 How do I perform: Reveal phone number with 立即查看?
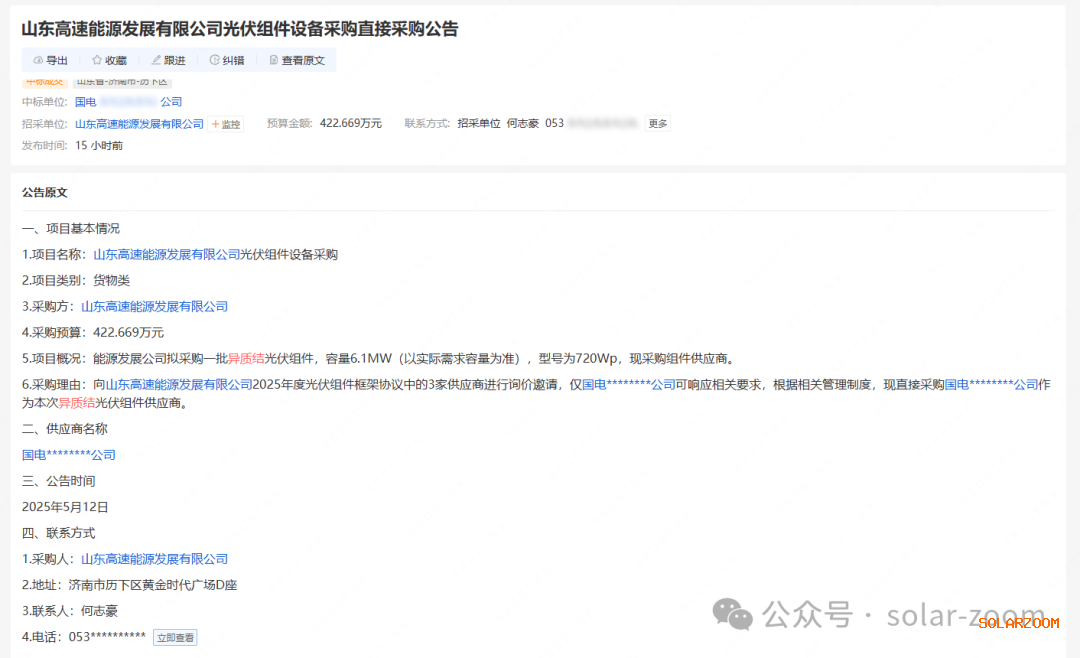(x=175, y=637)
